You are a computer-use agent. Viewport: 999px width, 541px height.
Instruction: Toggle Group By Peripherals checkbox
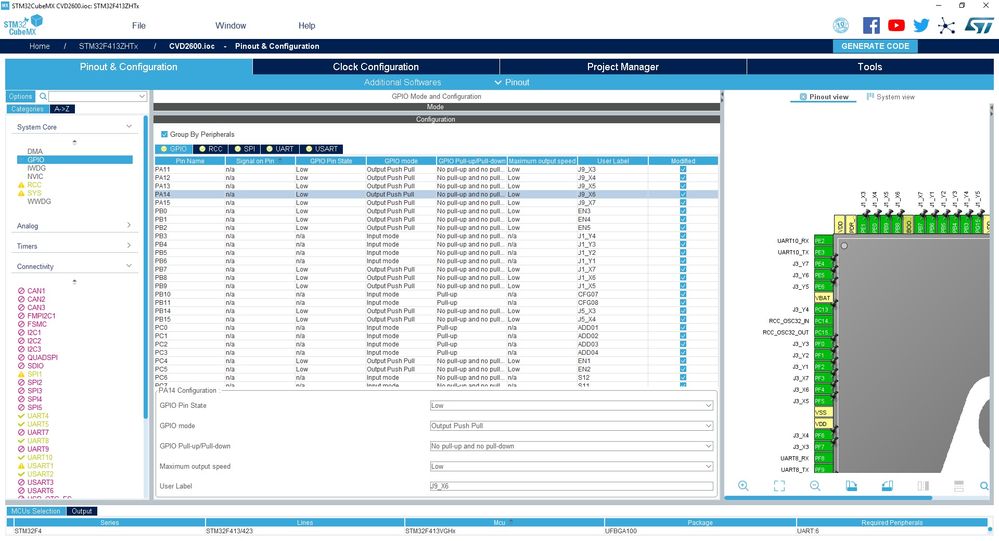(164, 134)
